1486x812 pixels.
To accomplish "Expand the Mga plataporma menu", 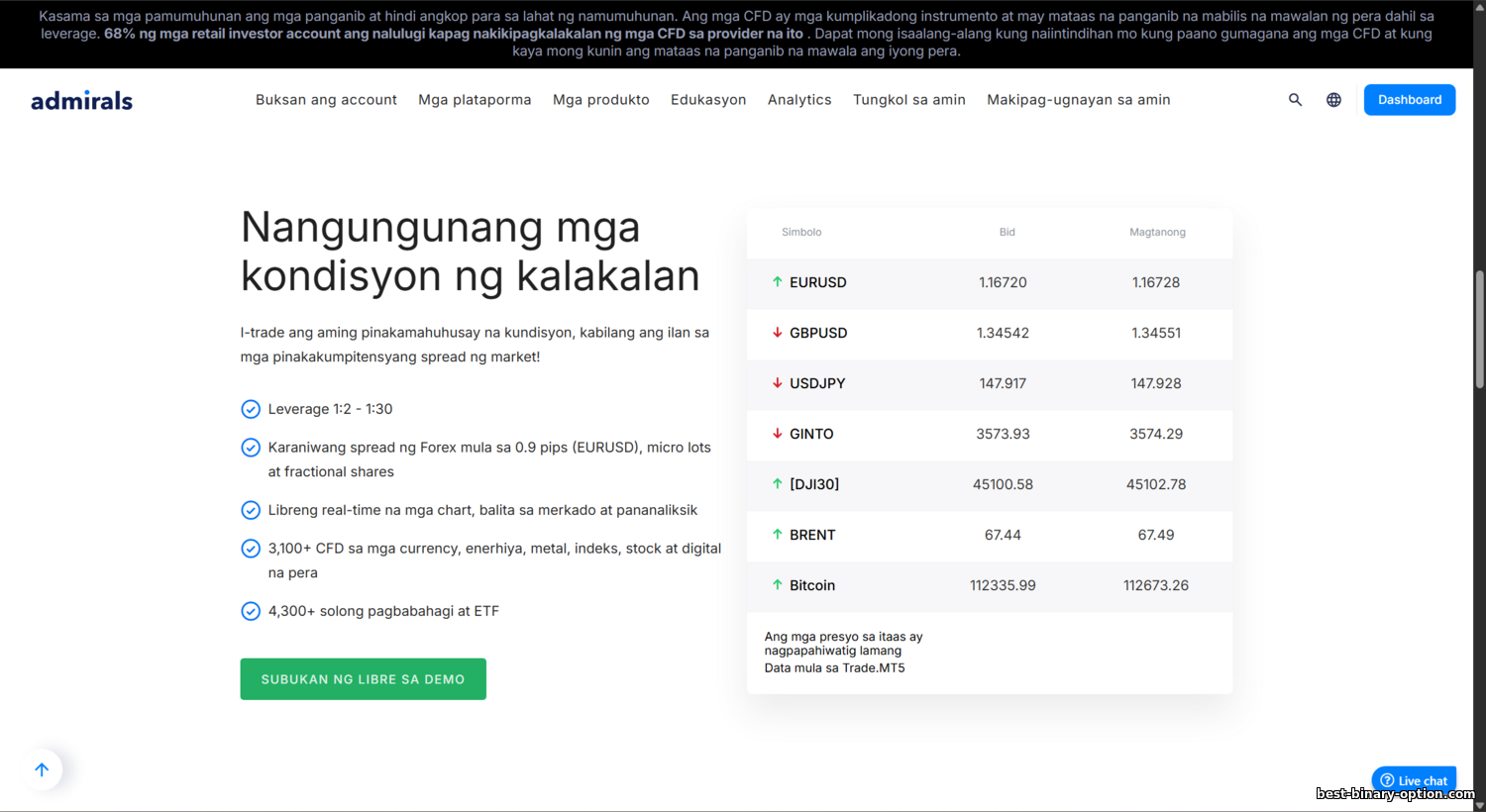I will (475, 100).
